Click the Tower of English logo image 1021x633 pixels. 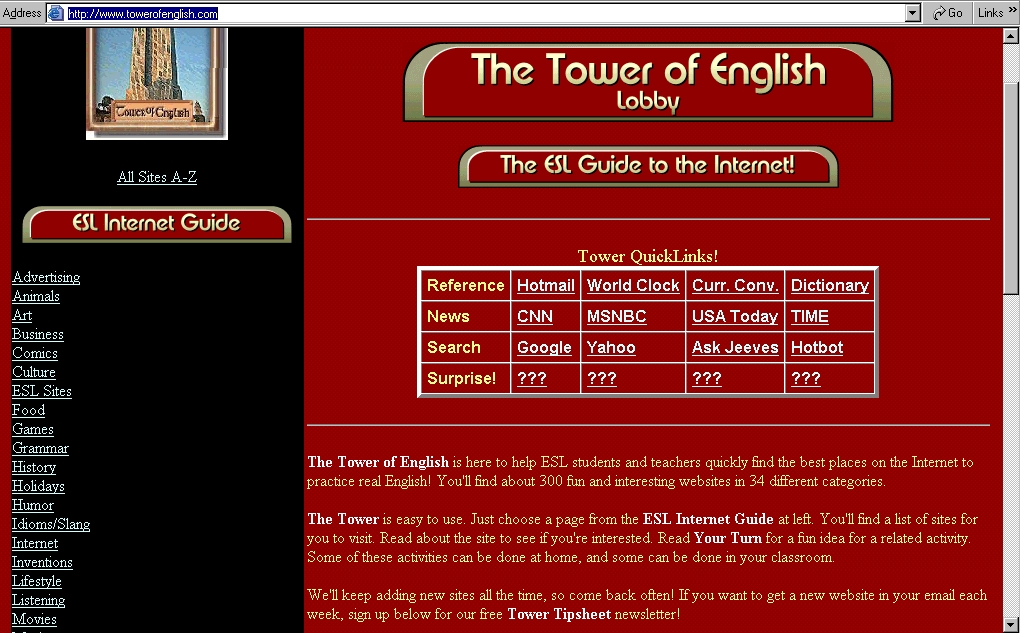[x=156, y=82]
